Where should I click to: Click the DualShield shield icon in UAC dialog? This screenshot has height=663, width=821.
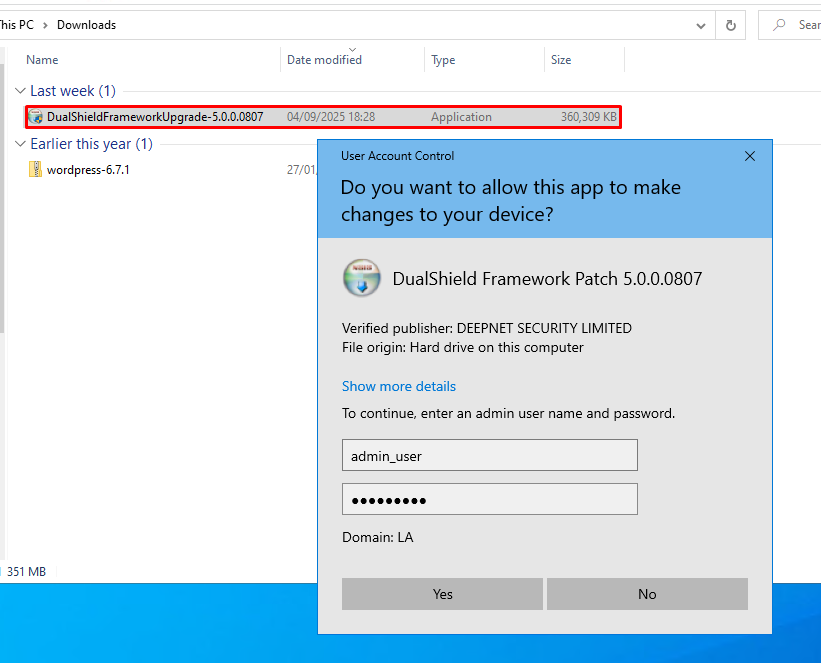click(361, 278)
